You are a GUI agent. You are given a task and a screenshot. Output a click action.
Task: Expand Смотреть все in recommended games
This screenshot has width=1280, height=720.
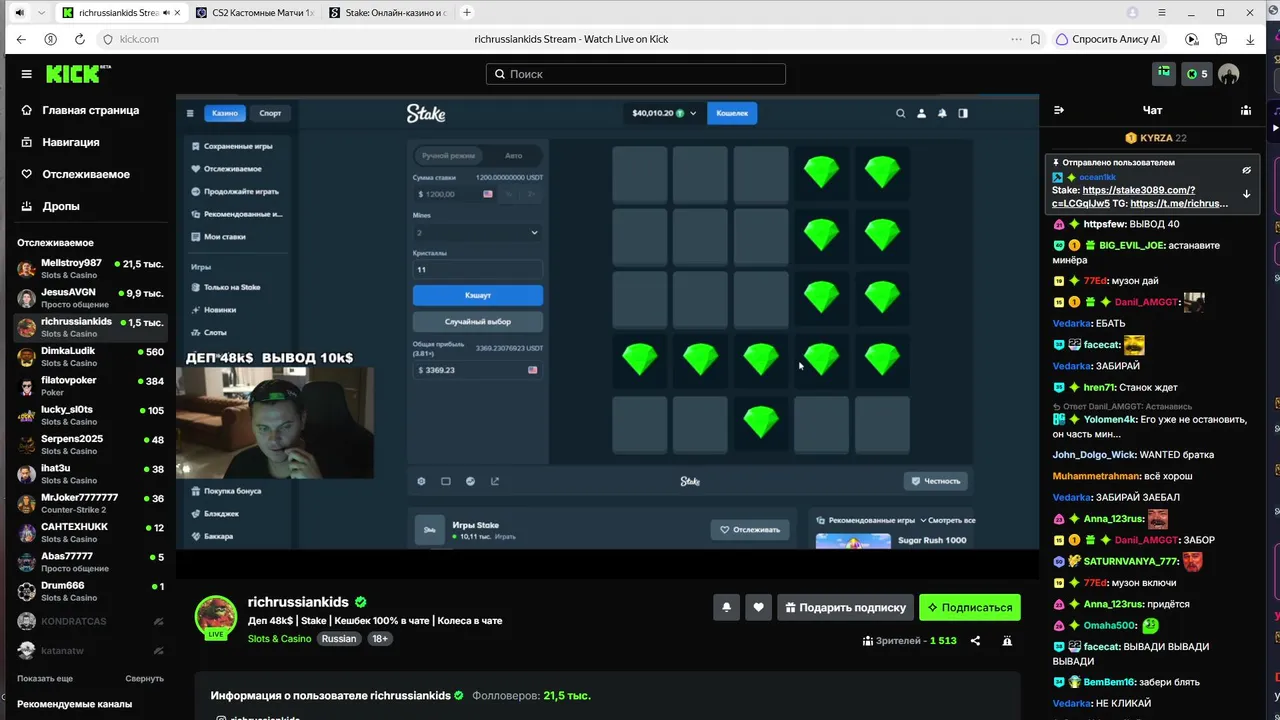(951, 520)
